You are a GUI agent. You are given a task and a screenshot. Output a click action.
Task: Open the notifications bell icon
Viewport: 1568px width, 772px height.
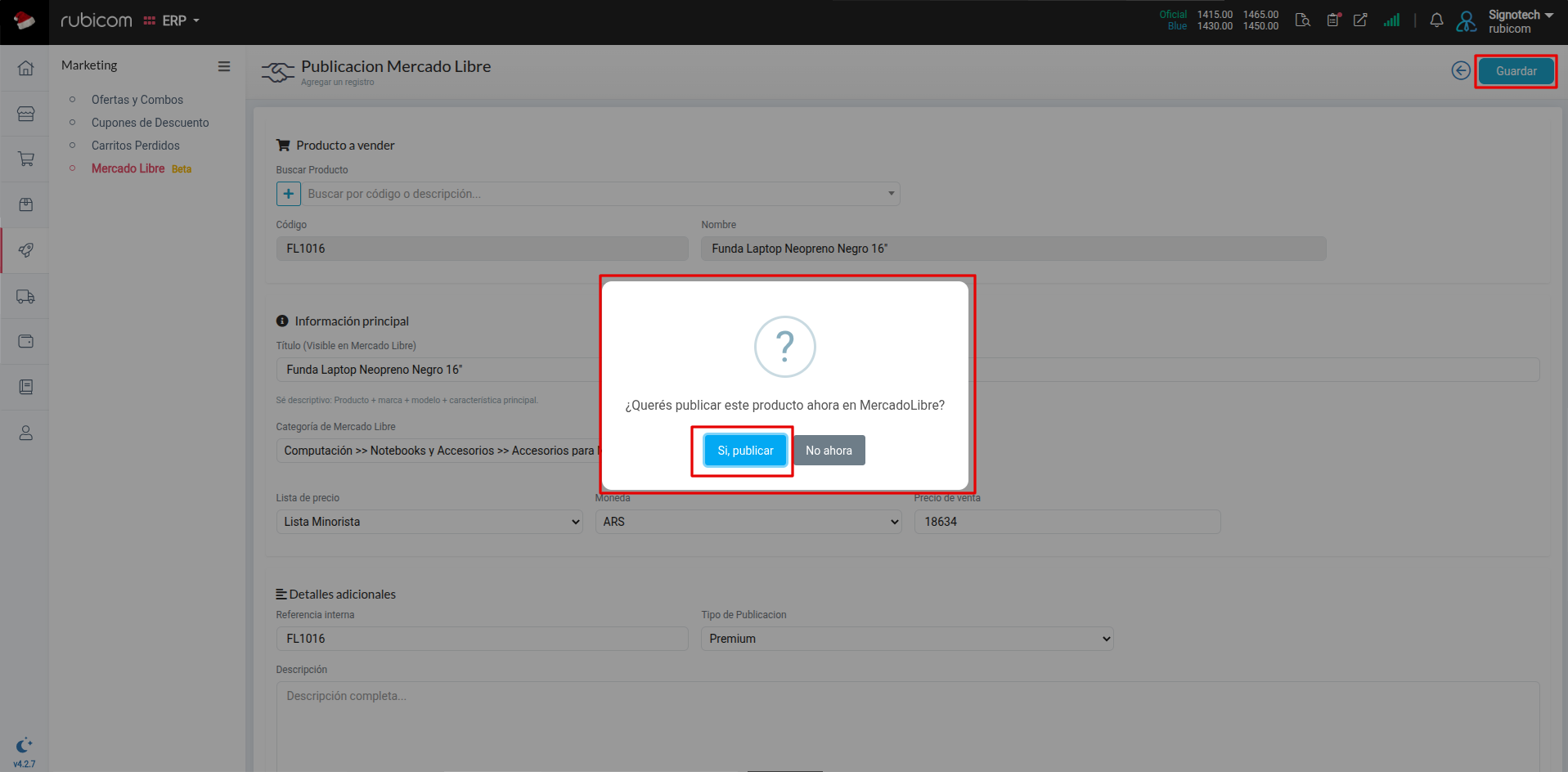click(x=1436, y=20)
